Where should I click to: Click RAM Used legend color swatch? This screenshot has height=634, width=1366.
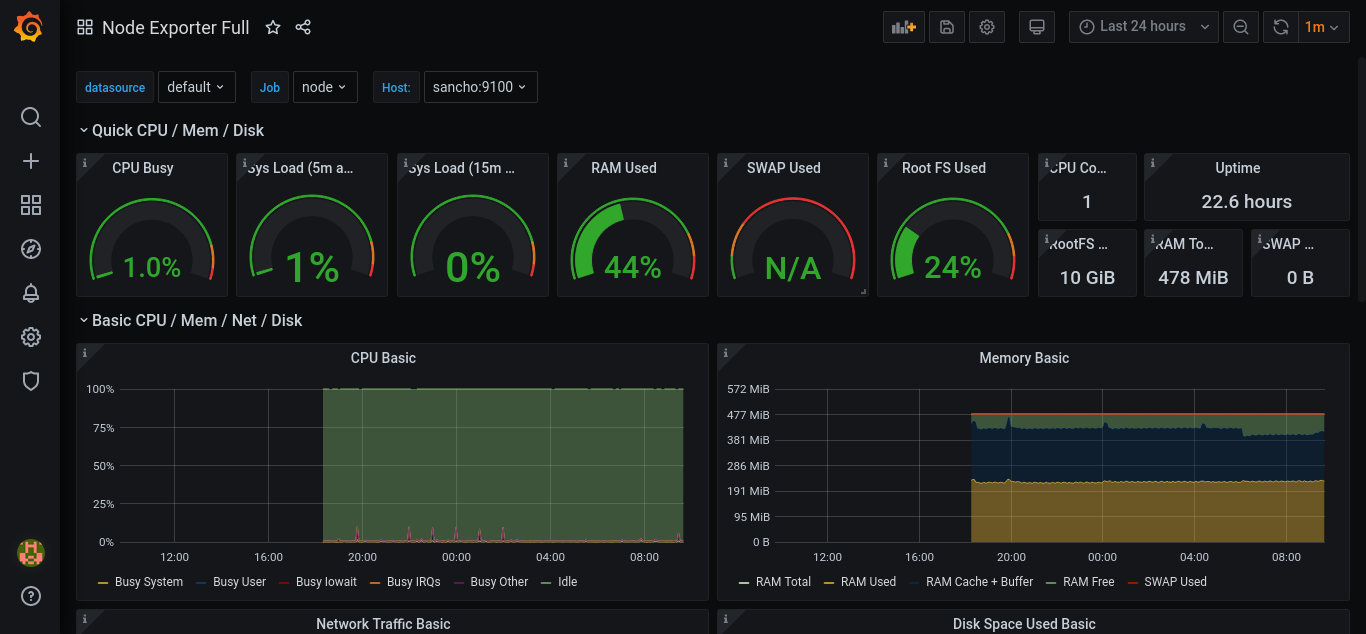(x=829, y=582)
